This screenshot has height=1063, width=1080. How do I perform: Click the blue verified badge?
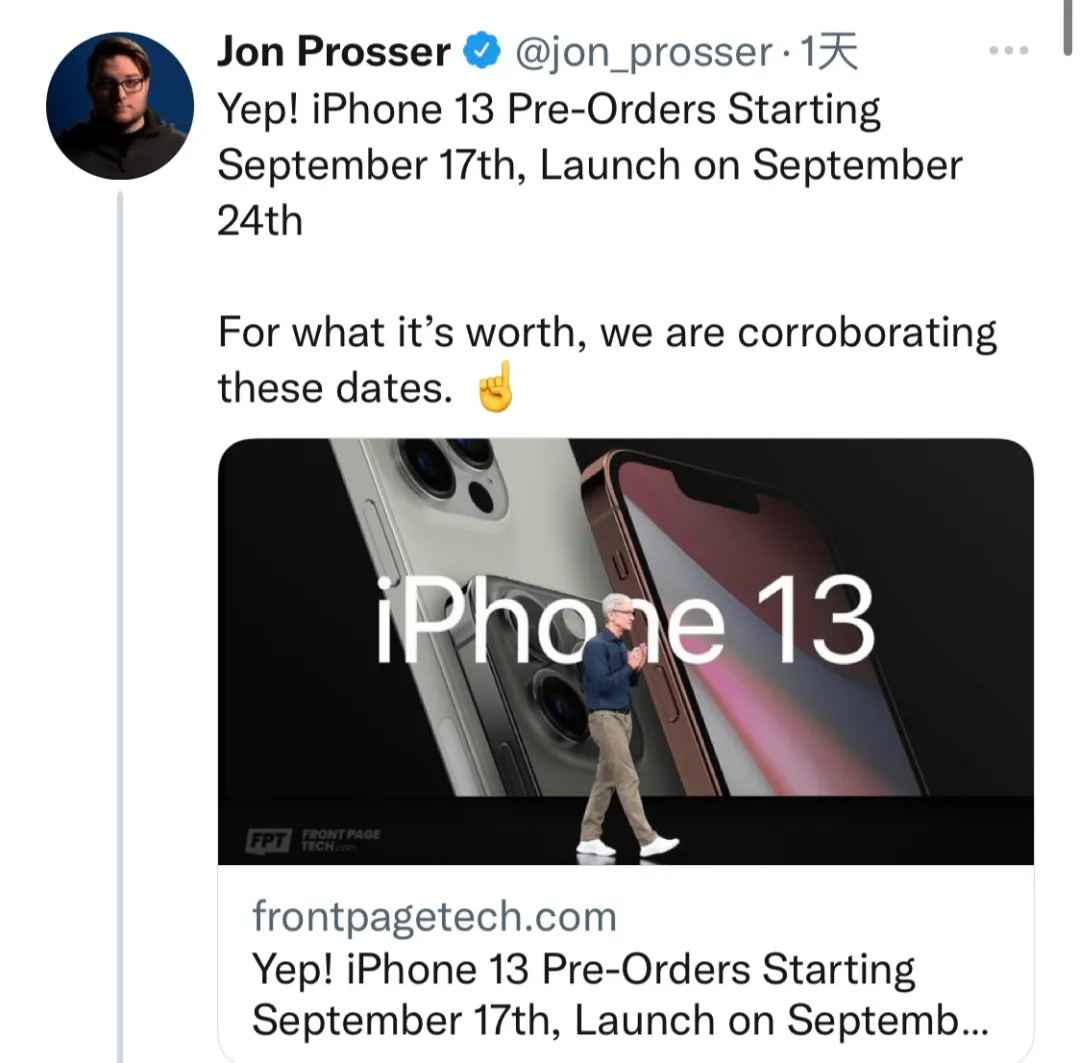tap(481, 52)
